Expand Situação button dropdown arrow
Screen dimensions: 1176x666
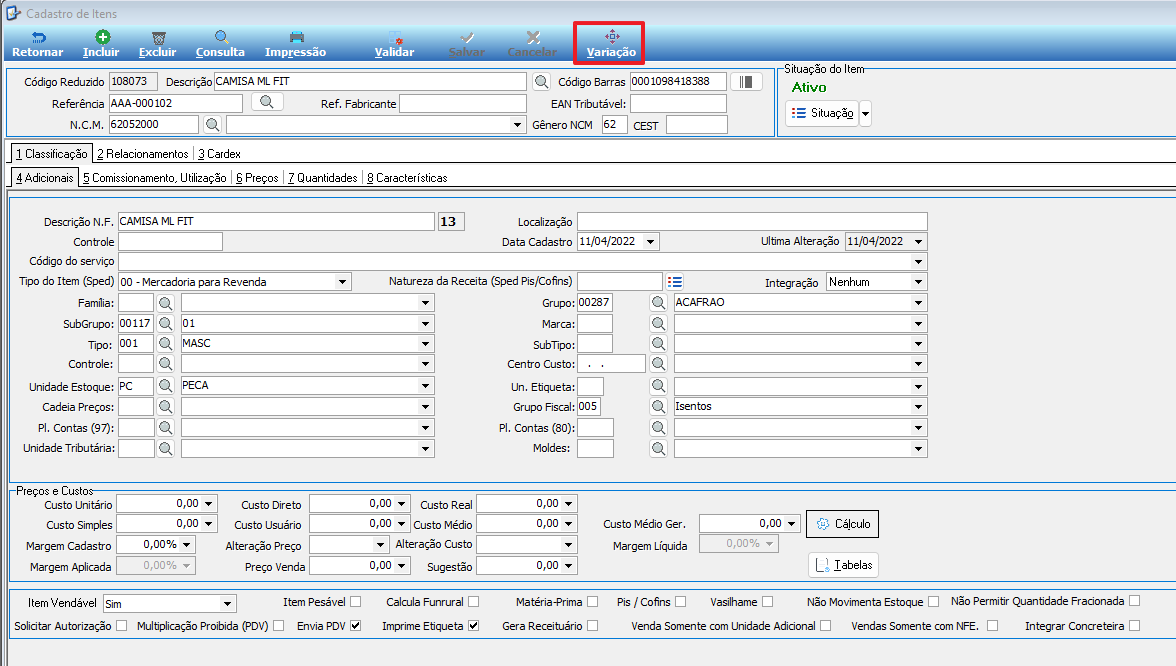pyautogui.click(x=866, y=113)
